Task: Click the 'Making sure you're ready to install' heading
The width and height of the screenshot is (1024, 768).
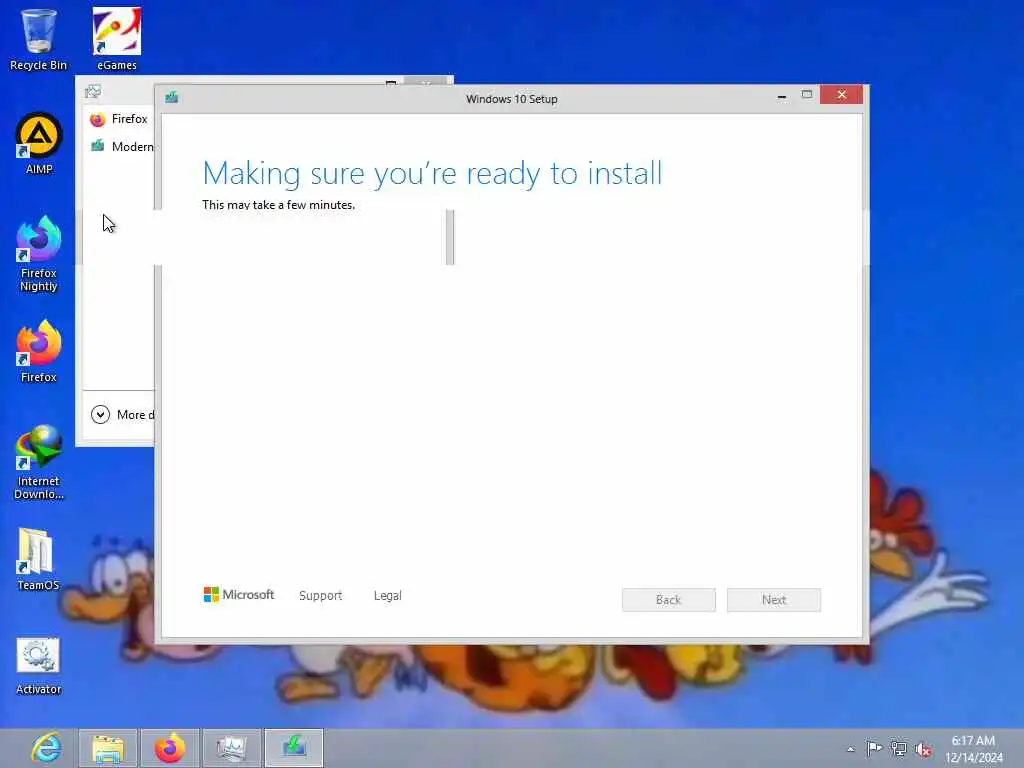Action: click(x=432, y=173)
